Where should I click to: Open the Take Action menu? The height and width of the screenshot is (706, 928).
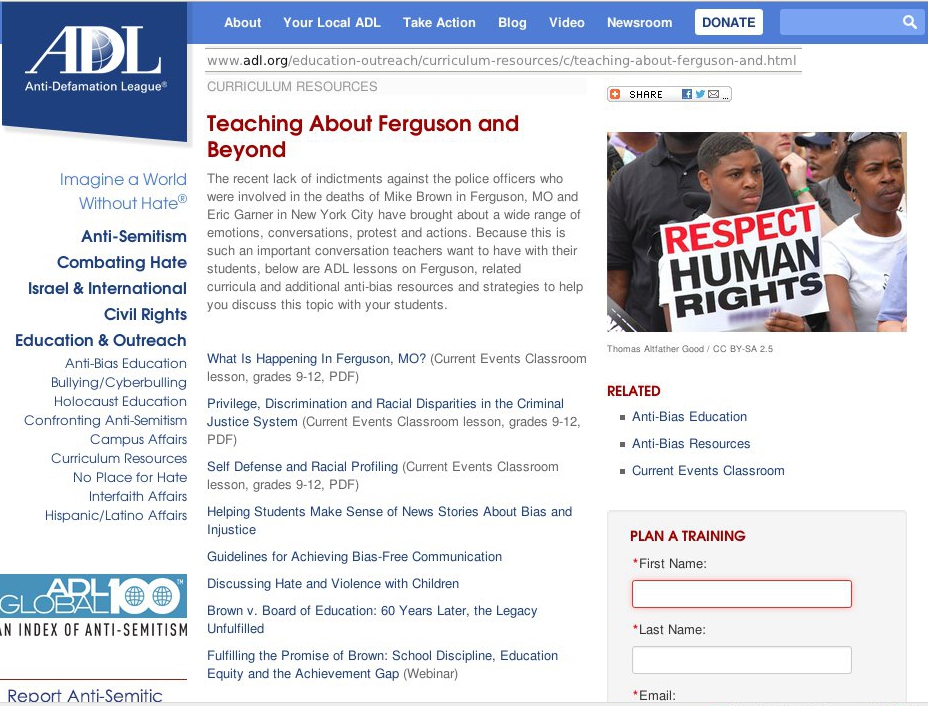tap(439, 22)
